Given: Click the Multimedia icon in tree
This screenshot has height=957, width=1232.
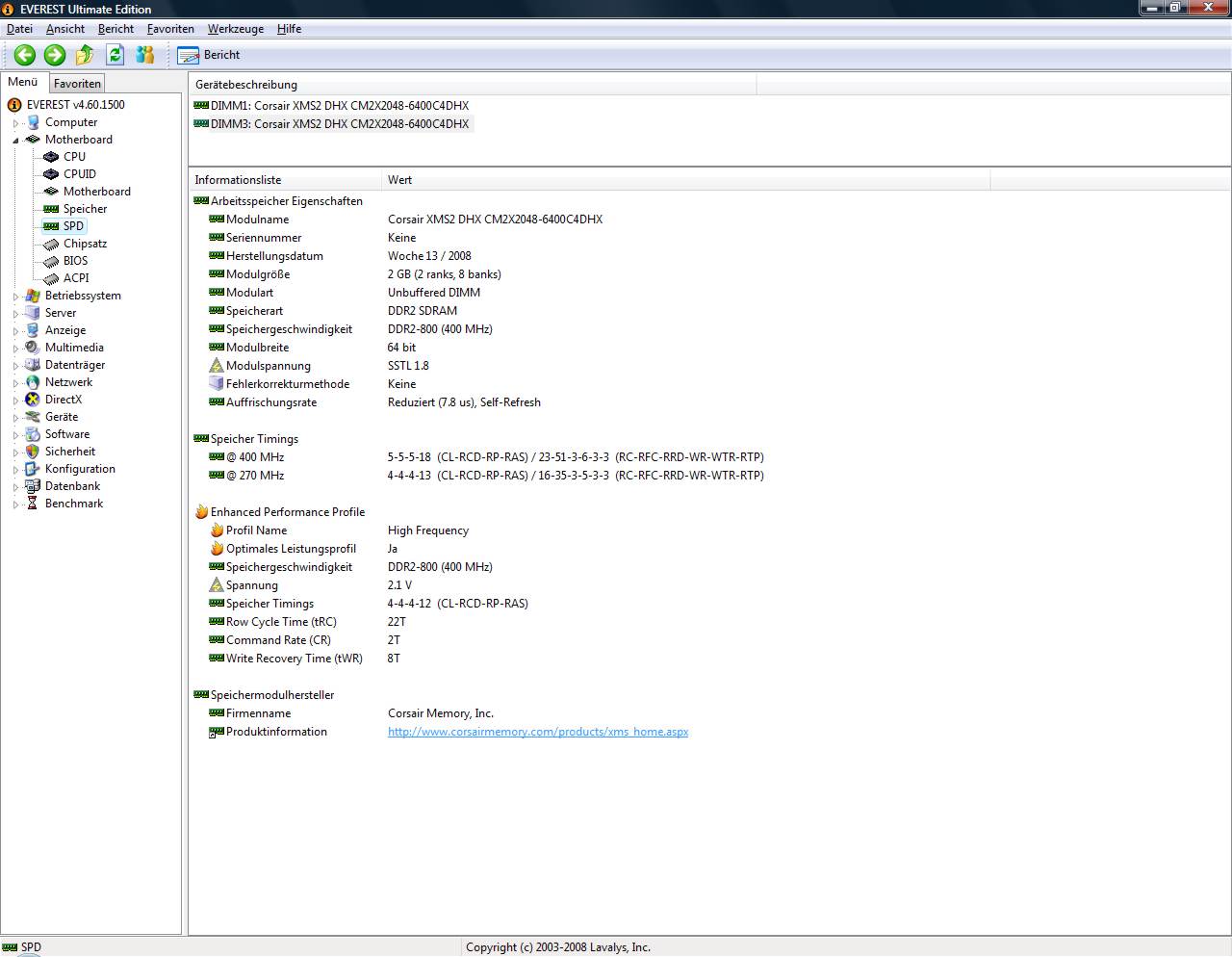Looking at the screenshot, I should (33, 348).
